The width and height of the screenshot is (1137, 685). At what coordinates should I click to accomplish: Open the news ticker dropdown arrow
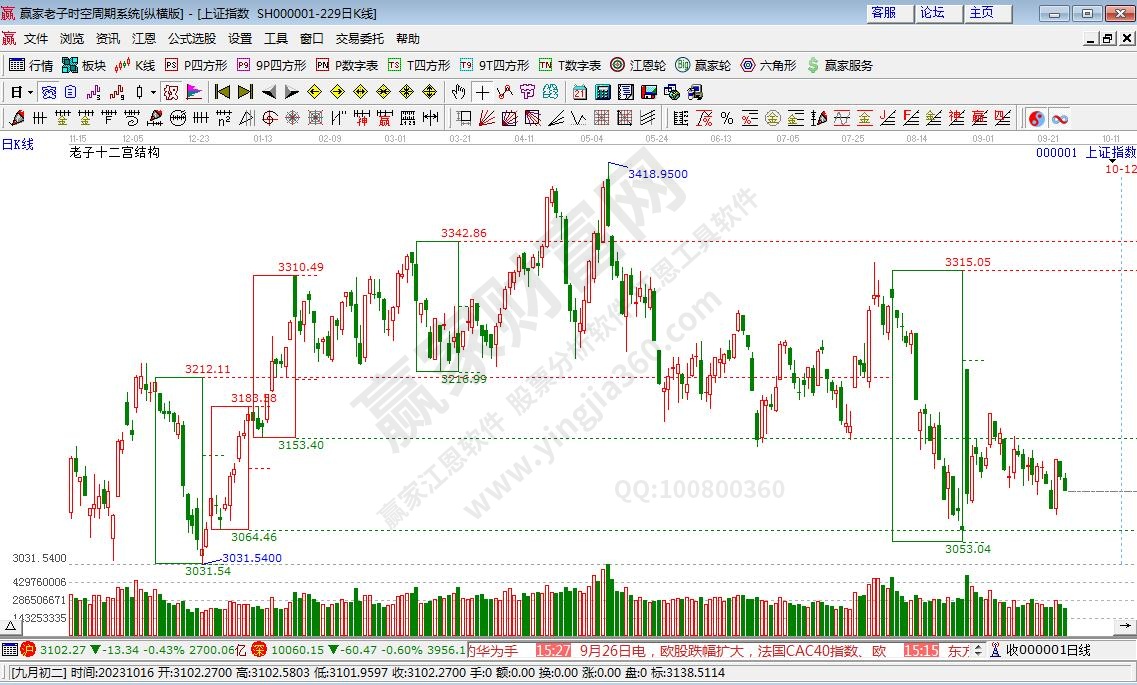pyautogui.click(x=978, y=650)
